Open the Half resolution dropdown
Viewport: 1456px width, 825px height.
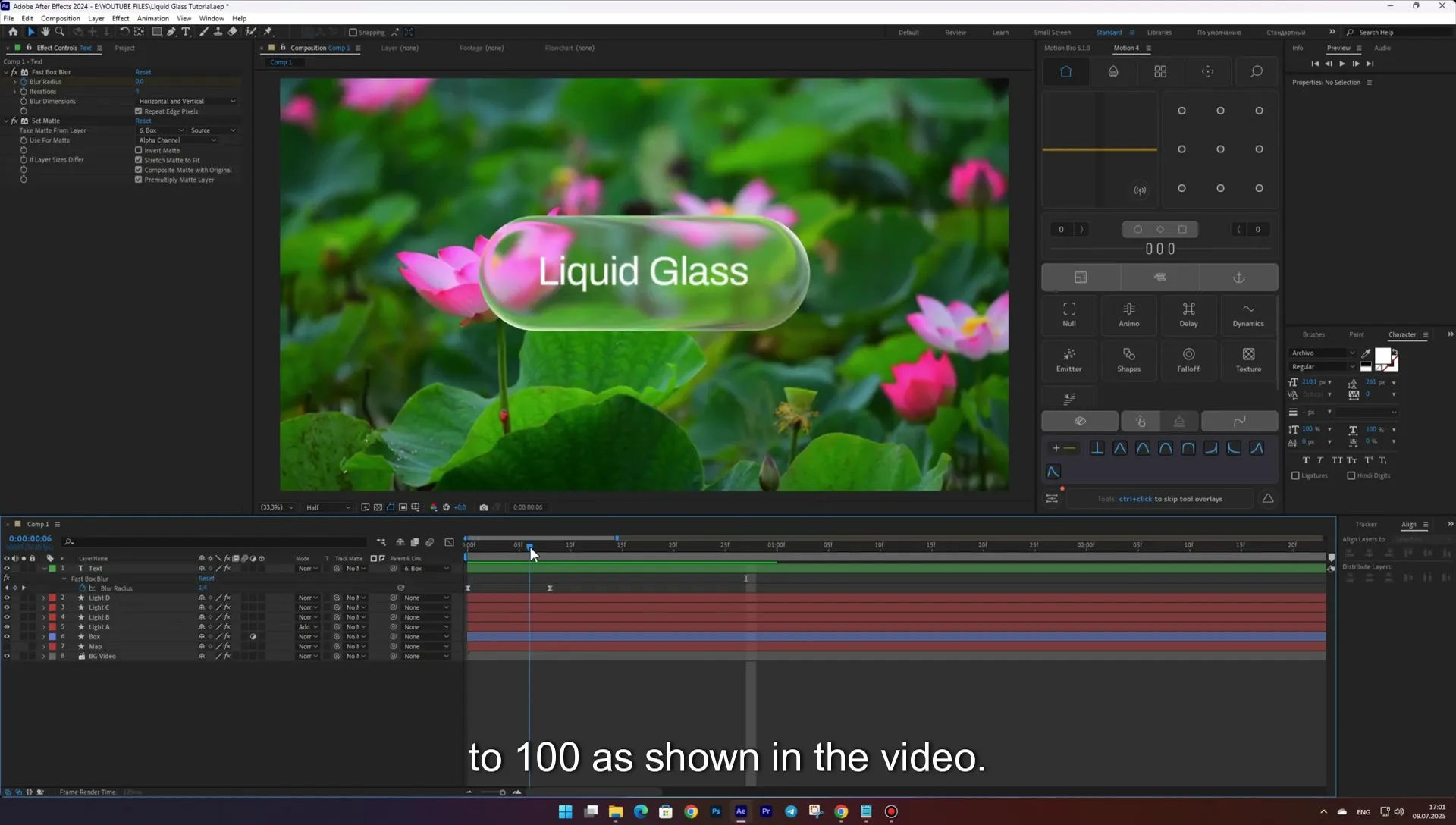328,507
